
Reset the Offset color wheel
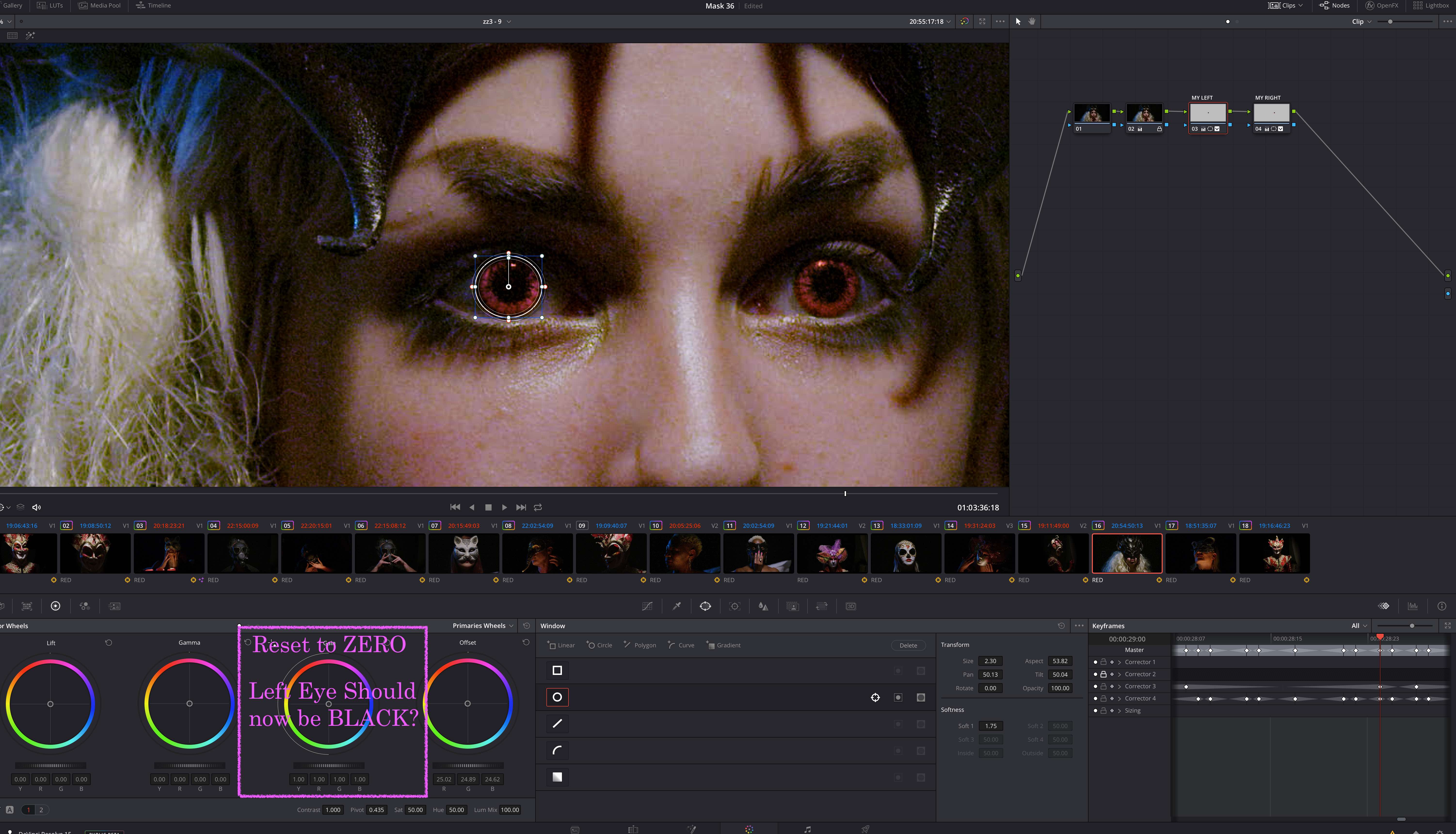coord(526,643)
